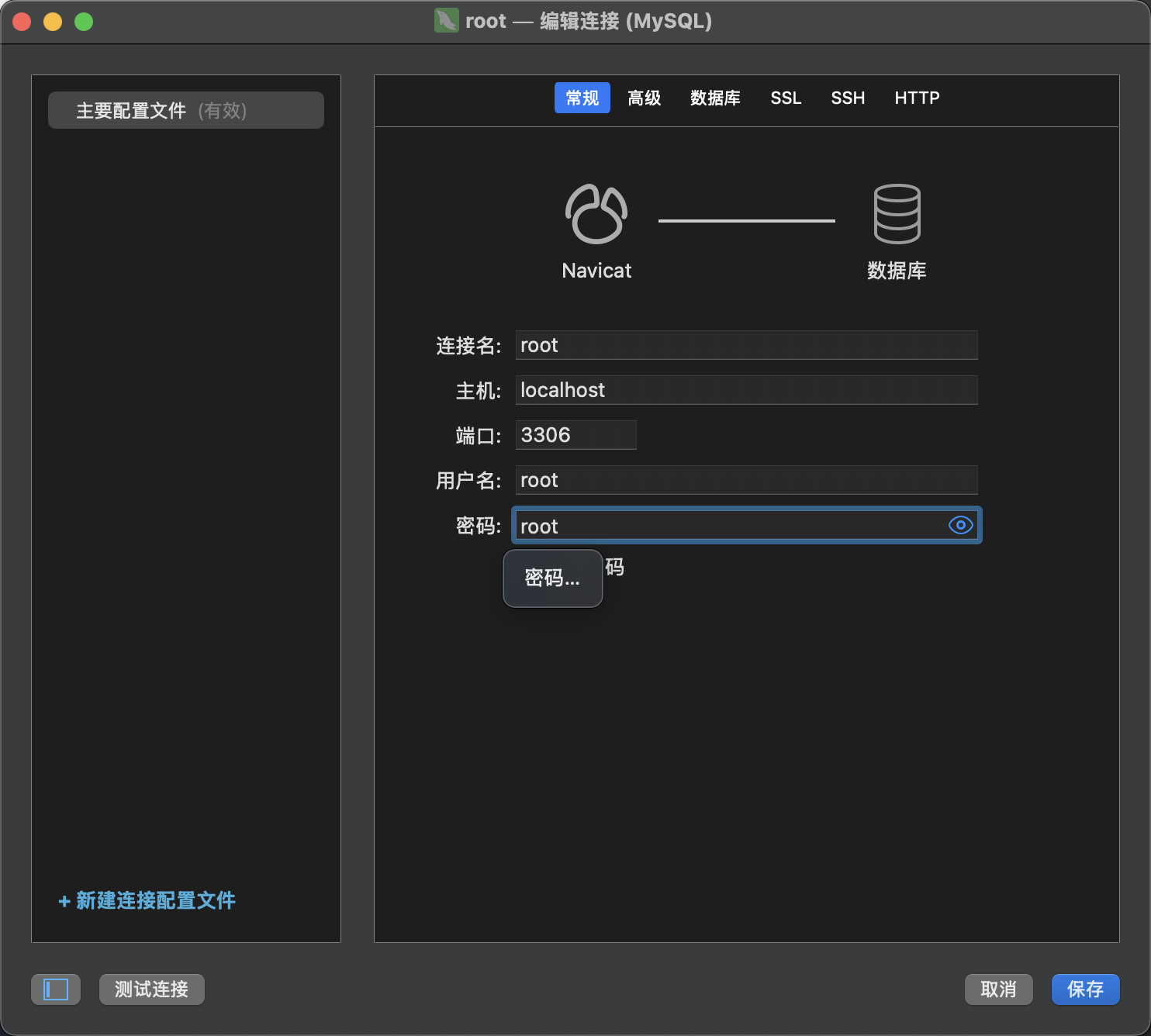
Task: Open the 数据库 tab
Action: pos(715,98)
